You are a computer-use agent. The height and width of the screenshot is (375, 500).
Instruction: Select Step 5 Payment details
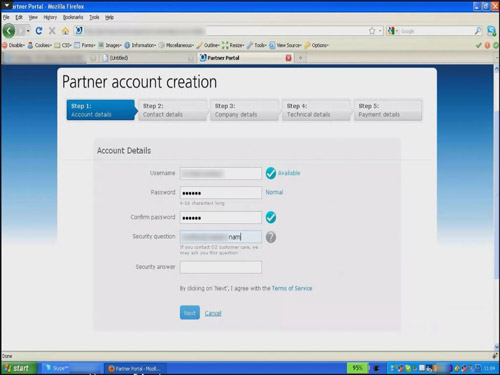[388, 110]
